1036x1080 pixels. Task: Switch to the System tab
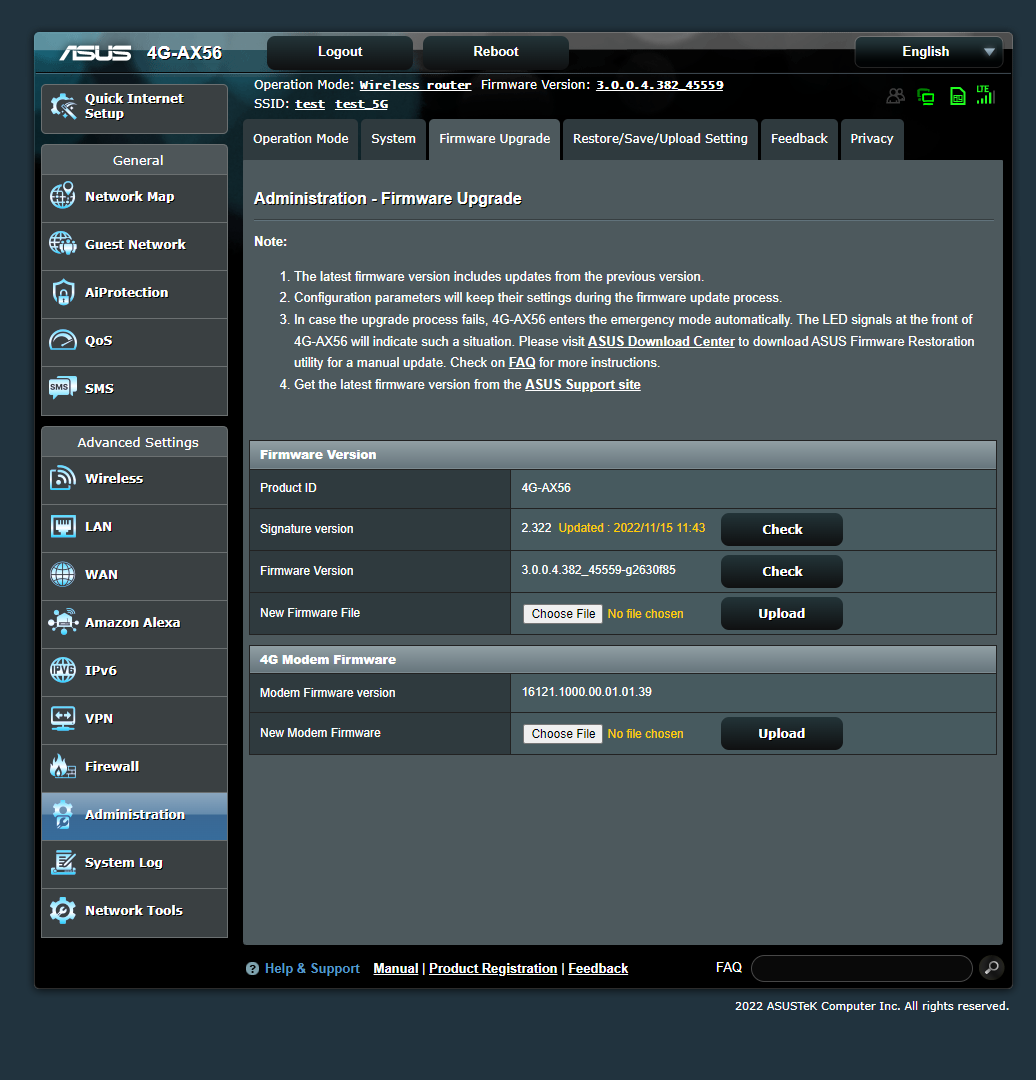pos(393,139)
